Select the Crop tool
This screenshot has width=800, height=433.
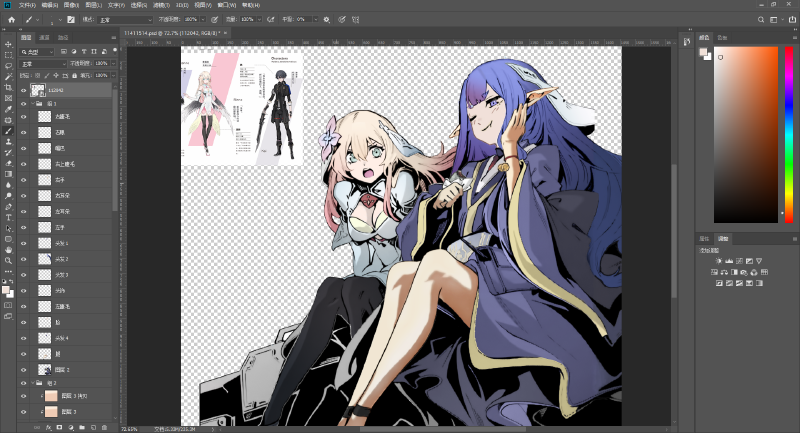(8, 87)
